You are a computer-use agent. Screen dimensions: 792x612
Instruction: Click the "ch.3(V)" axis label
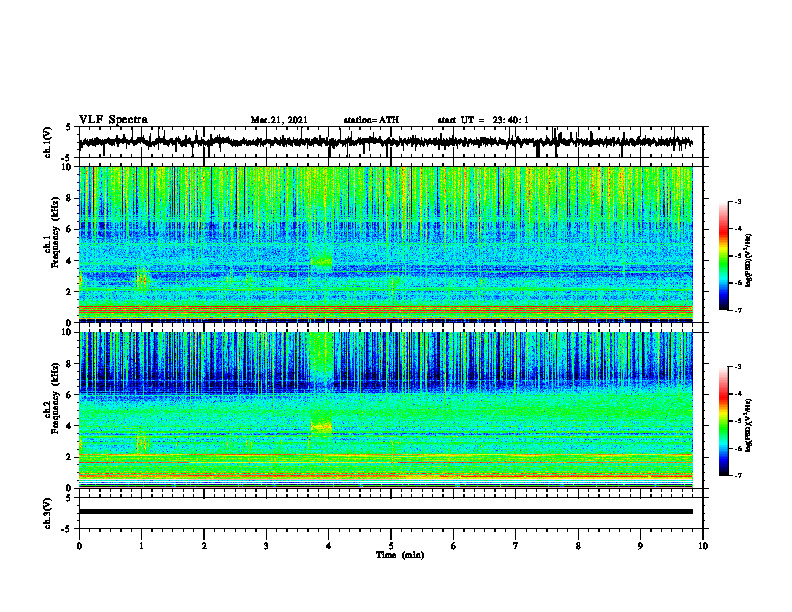pos(48,513)
